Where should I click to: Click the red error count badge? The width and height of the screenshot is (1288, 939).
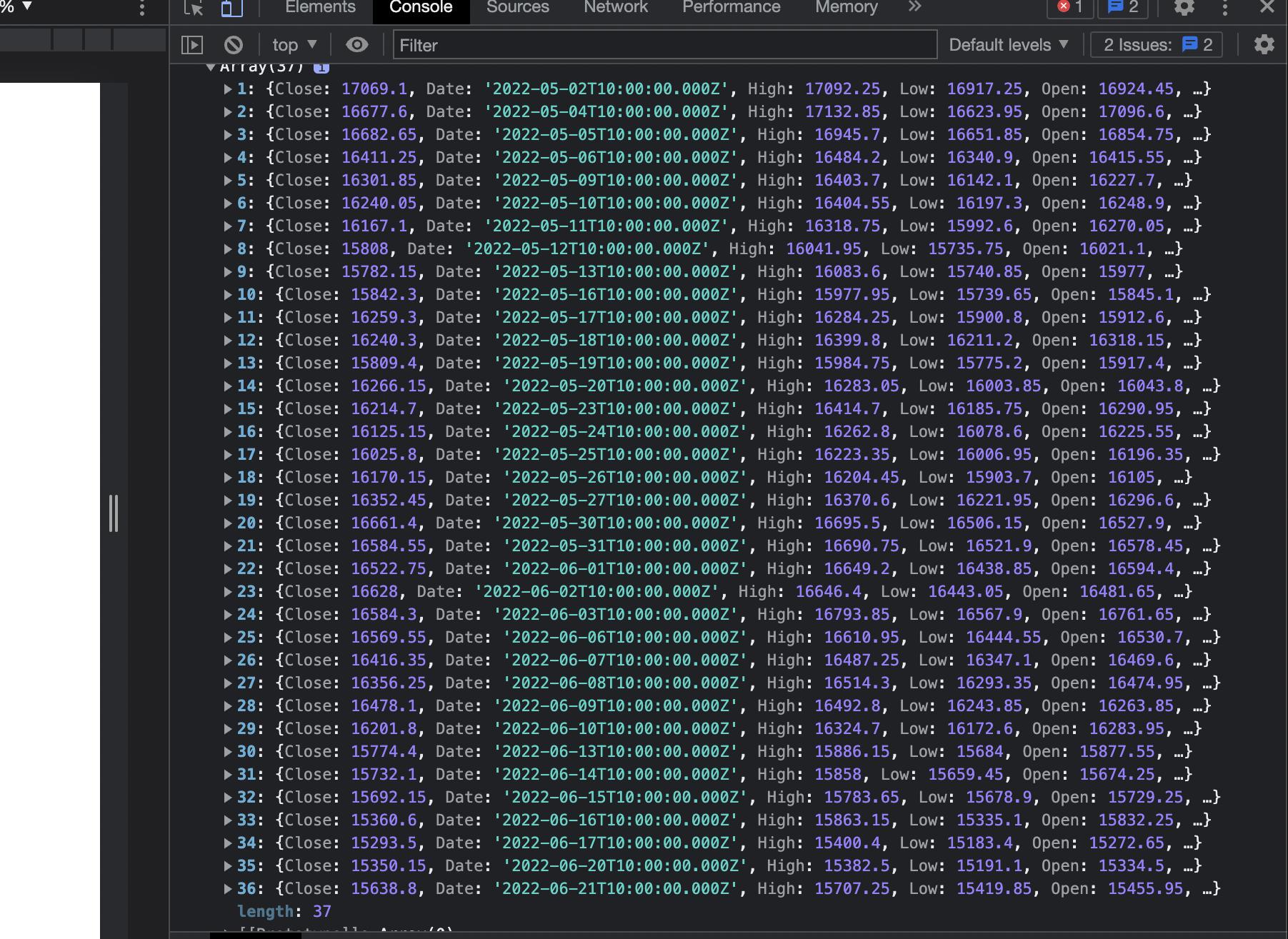coord(1069,7)
